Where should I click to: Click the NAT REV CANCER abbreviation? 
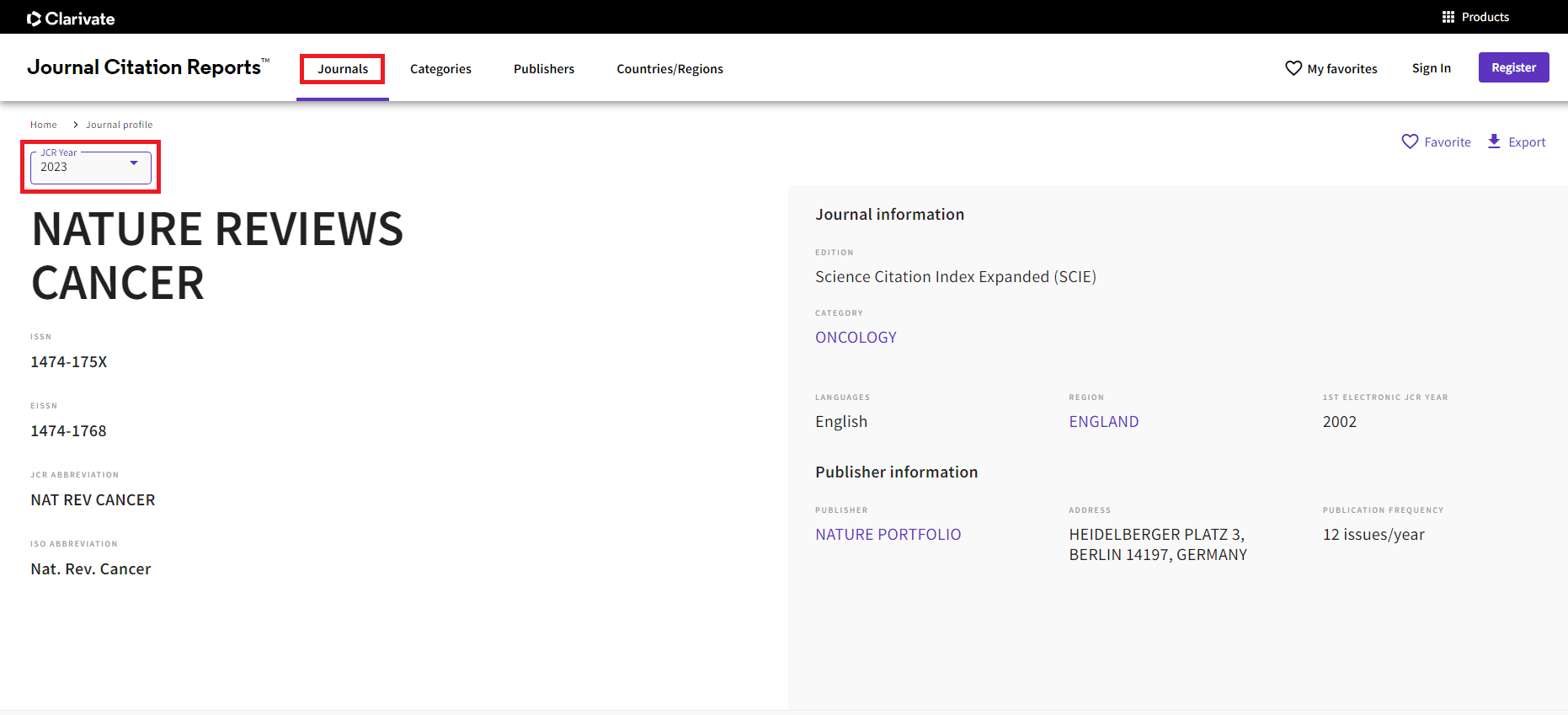[x=93, y=500]
